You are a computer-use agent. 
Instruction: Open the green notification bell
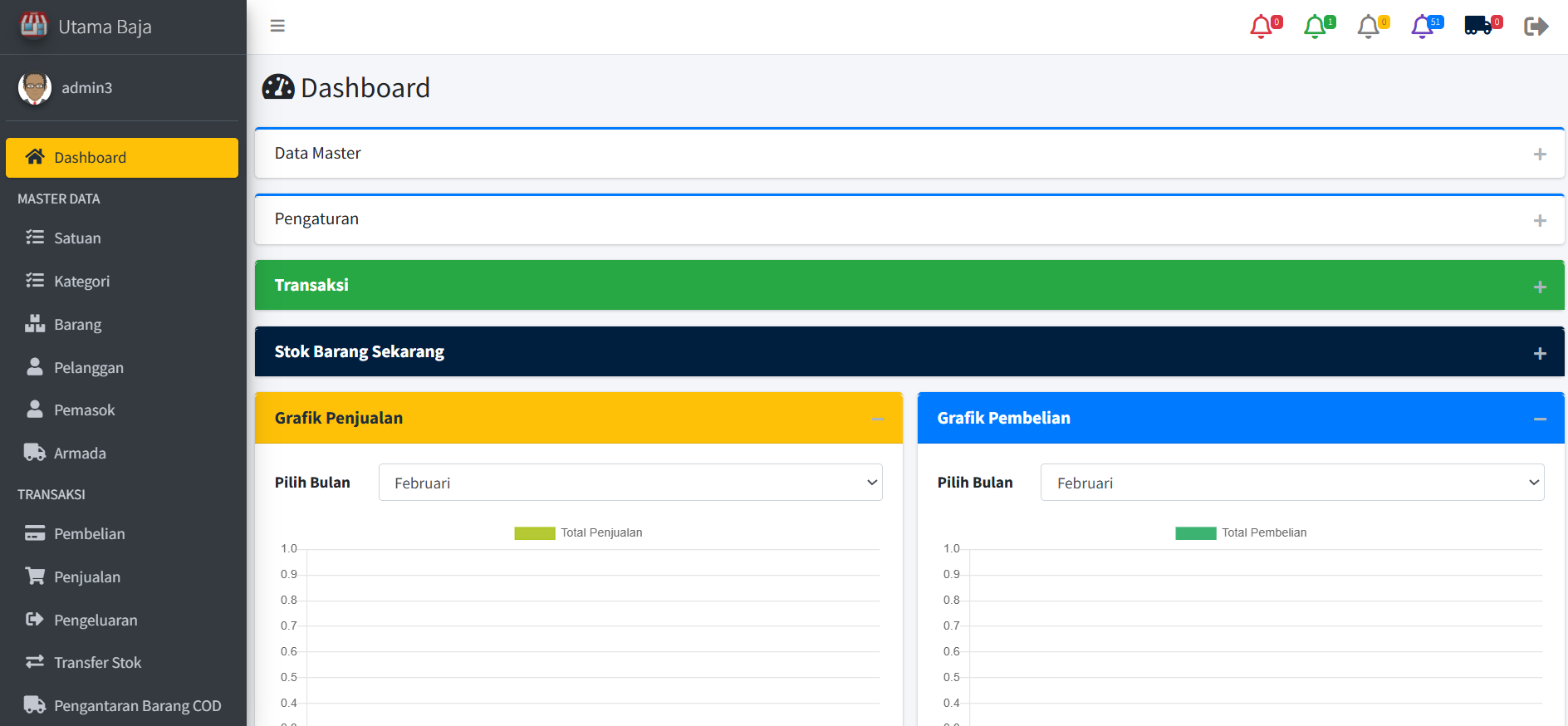click(x=1315, y=27)
